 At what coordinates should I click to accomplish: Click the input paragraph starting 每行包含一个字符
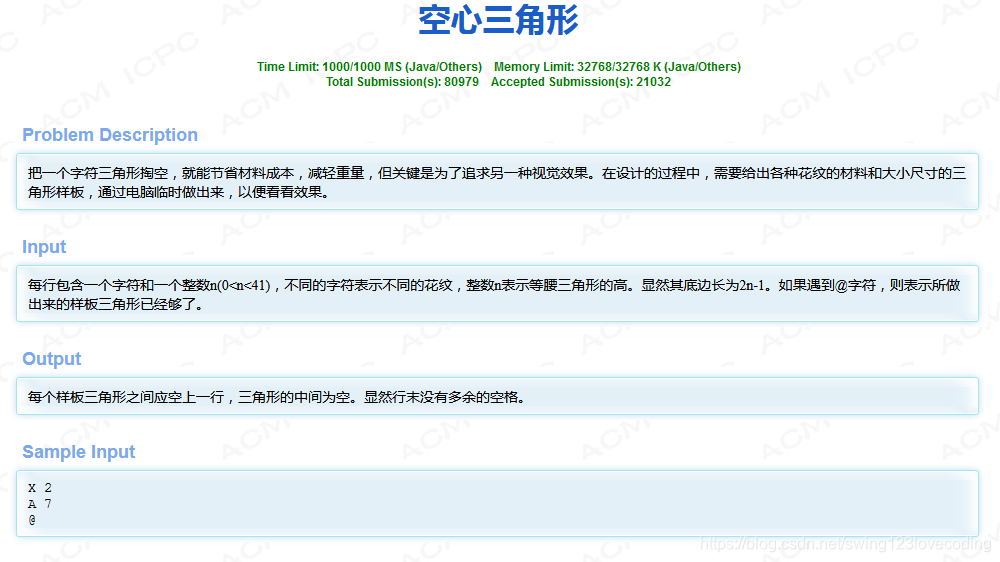494,294
